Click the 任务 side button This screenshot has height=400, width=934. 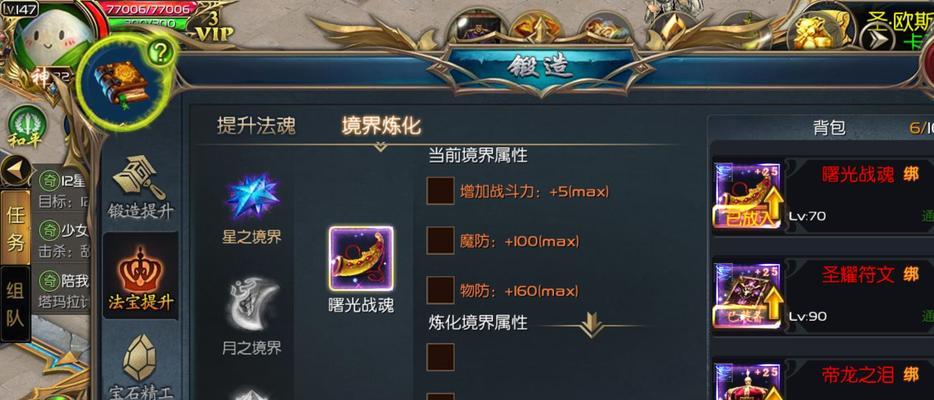(x=15, y=228)
